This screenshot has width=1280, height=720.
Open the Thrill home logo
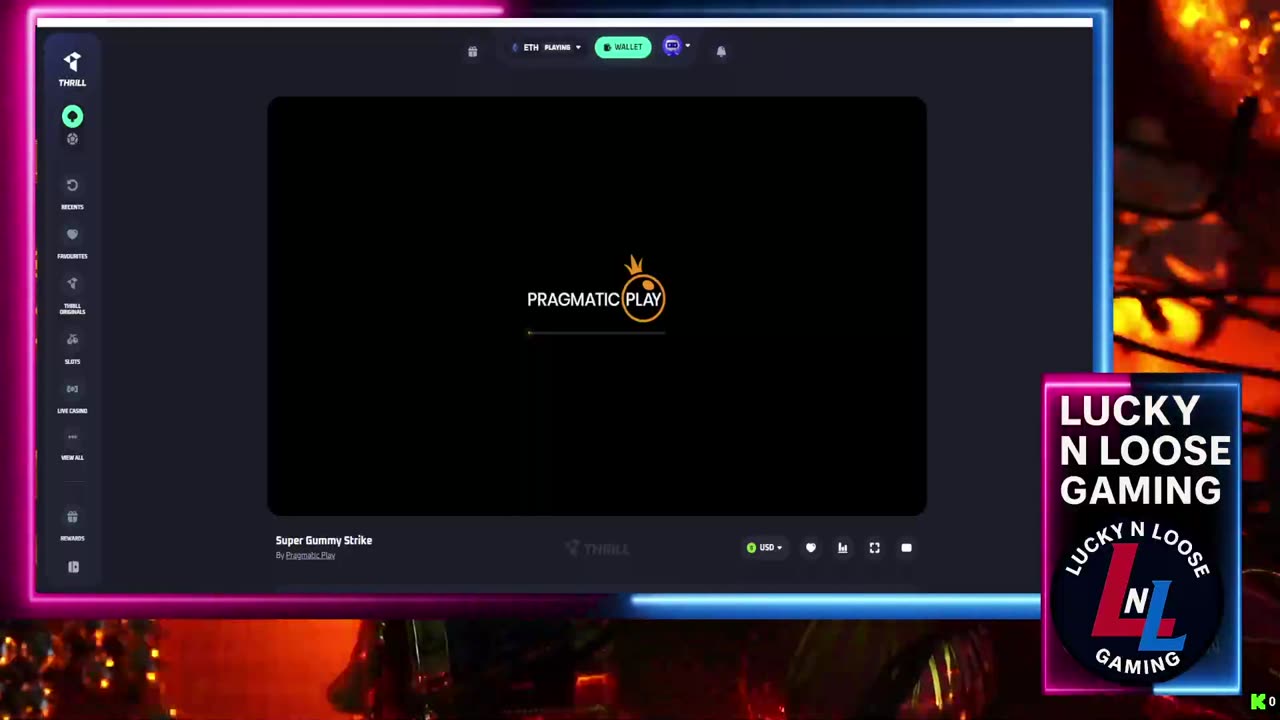[72, 69]
